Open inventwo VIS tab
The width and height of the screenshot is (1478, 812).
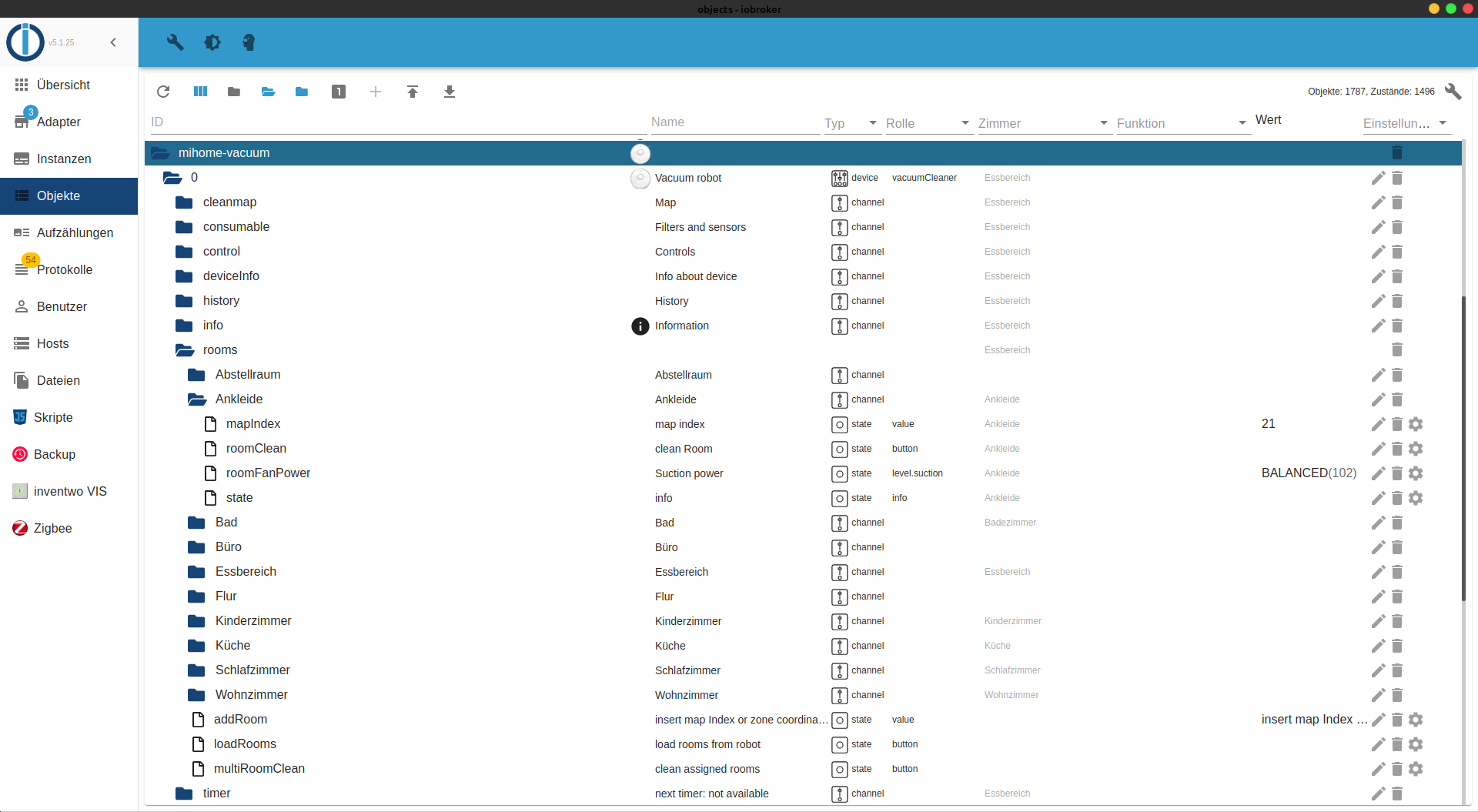pyautogui.click(x=69, y=491)
